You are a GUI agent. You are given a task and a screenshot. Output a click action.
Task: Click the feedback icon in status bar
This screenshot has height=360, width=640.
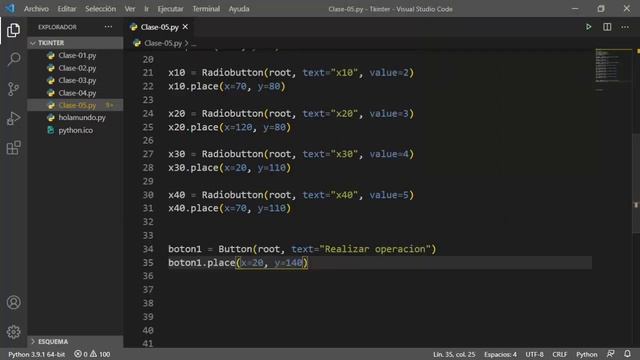point(611,354)
